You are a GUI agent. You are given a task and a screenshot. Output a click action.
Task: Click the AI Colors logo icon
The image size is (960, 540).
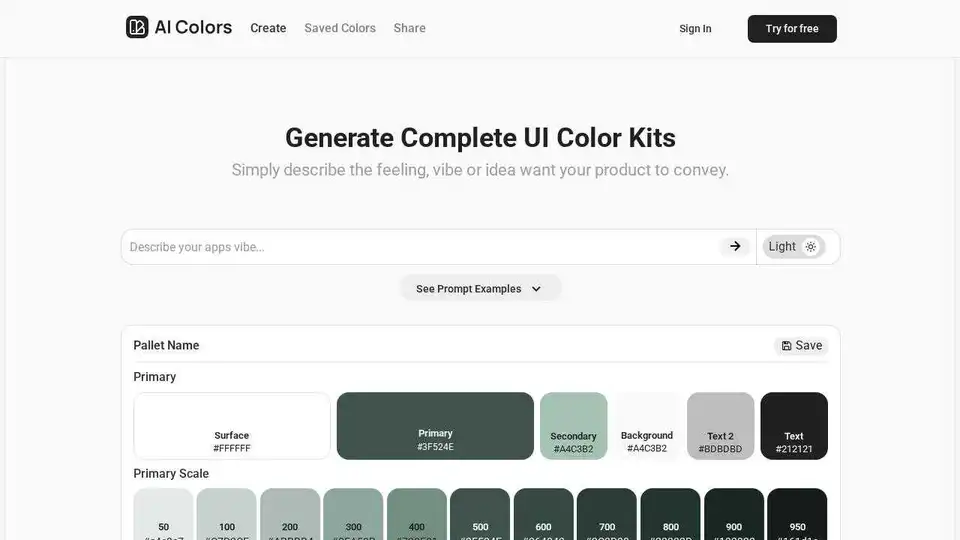point(137,27)
